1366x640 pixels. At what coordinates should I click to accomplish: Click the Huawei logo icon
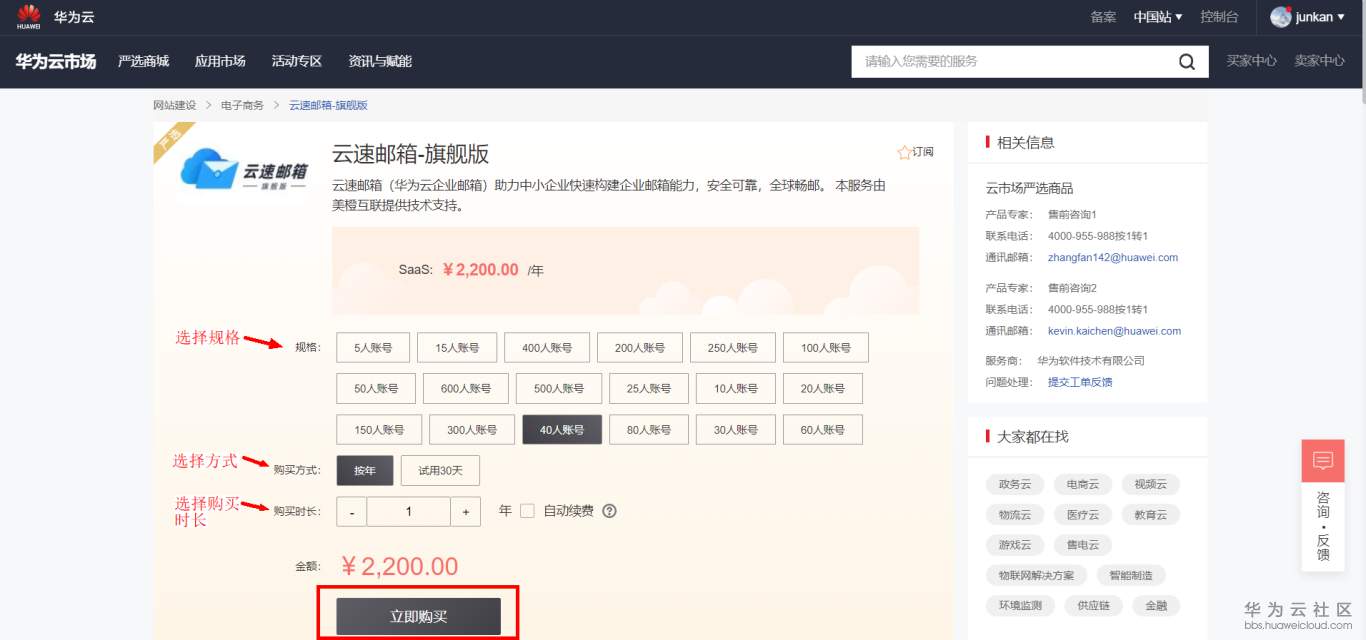click(28, 17)
